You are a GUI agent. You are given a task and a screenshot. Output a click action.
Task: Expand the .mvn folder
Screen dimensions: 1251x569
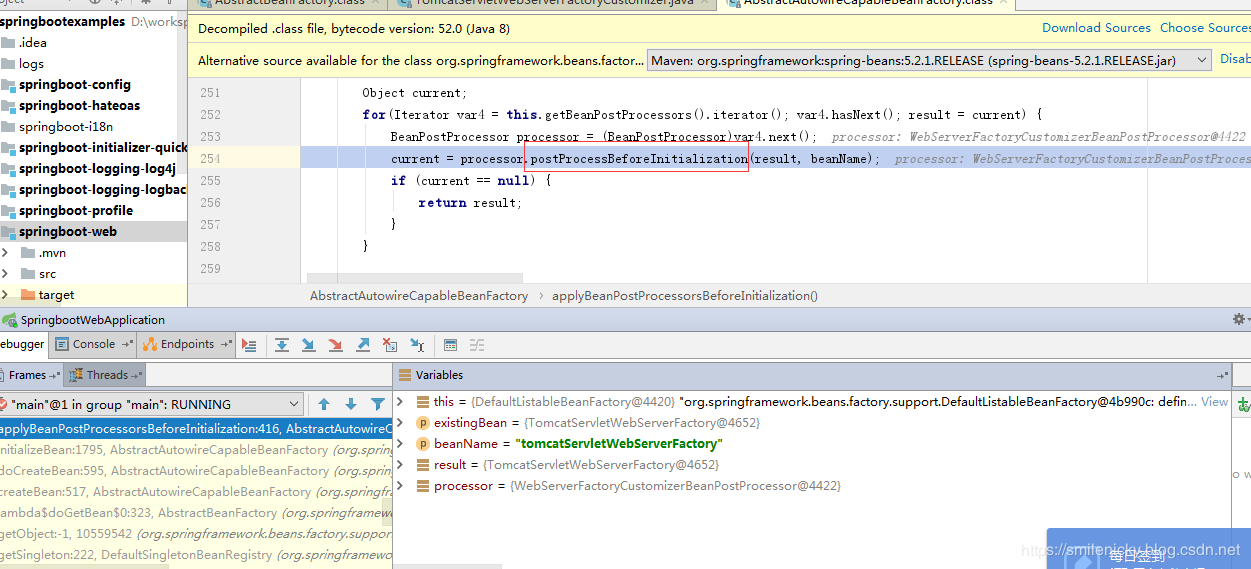click(6, 253)
